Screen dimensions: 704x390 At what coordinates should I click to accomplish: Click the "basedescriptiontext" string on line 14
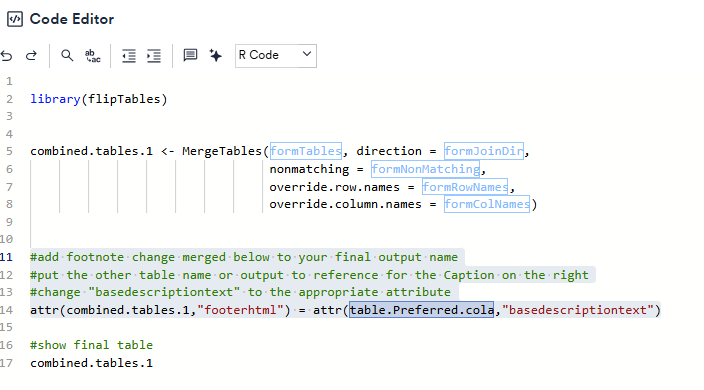(x=577, y=310)
